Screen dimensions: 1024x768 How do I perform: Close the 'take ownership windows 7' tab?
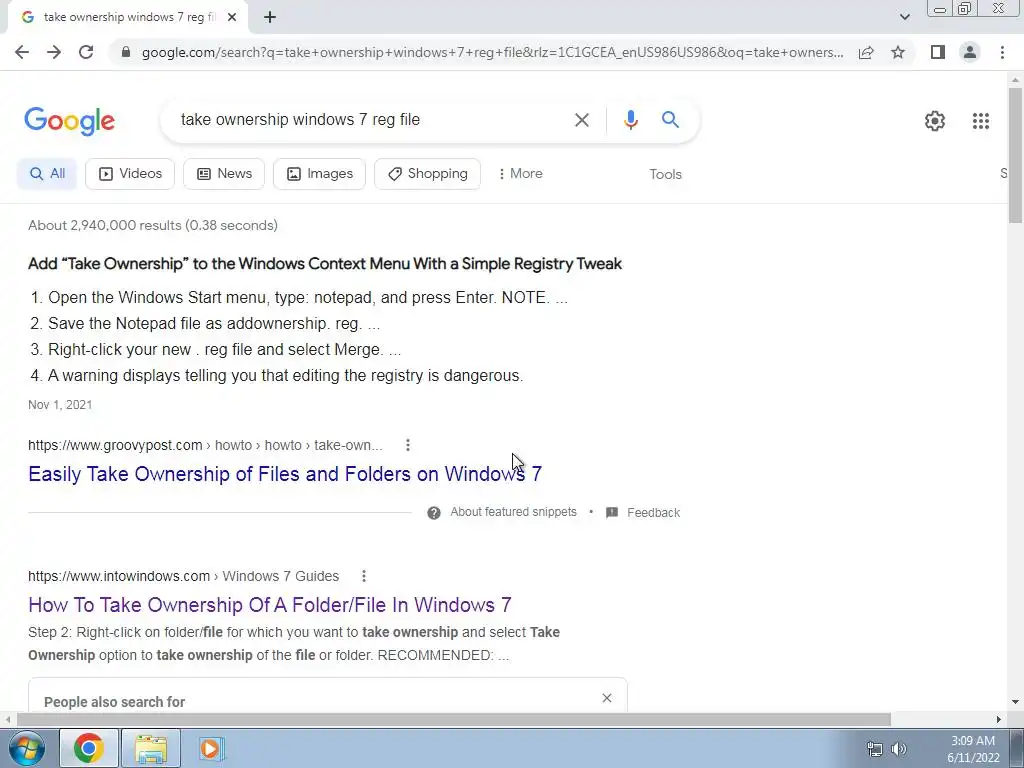click(232, 17)
